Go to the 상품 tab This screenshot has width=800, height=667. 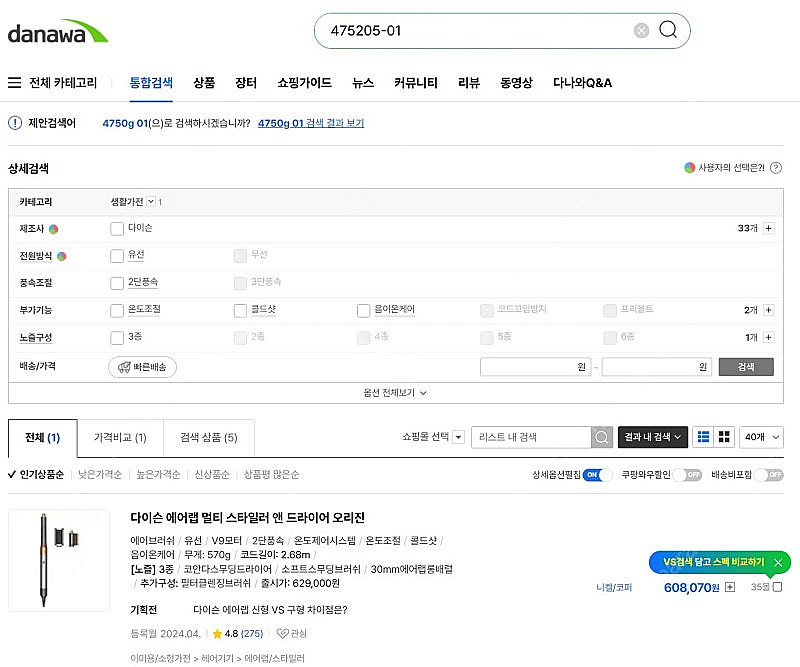pos(204,82)
